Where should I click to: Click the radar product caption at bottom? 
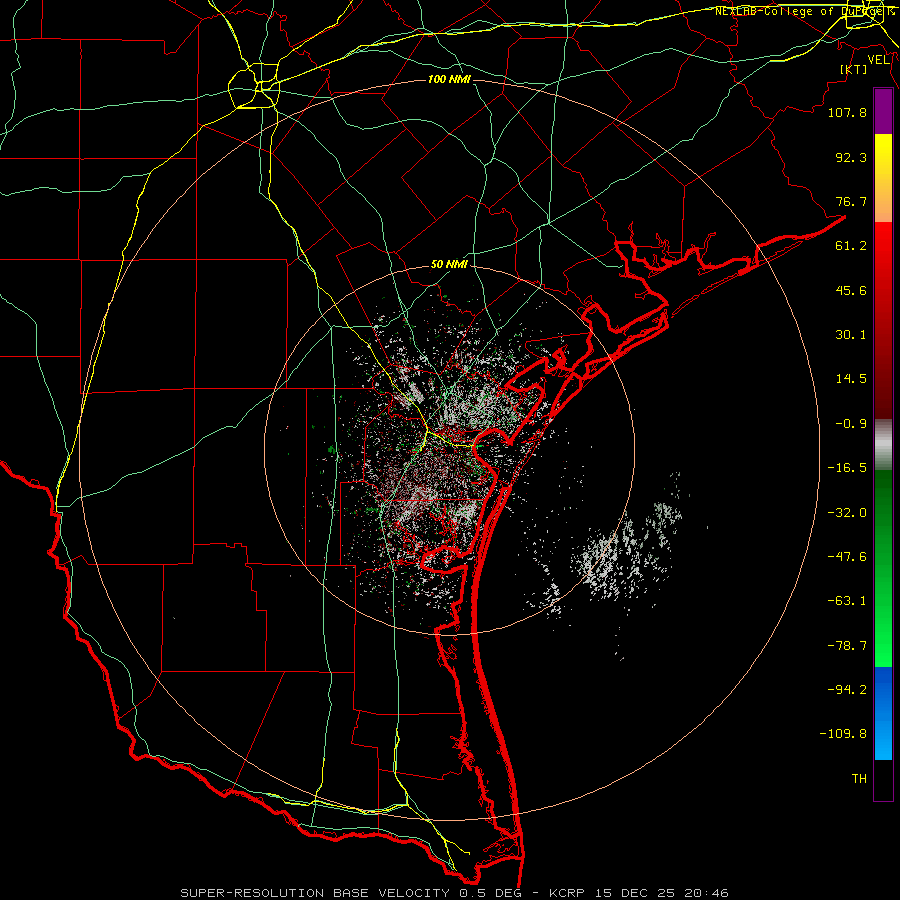(x=455, y=893)
